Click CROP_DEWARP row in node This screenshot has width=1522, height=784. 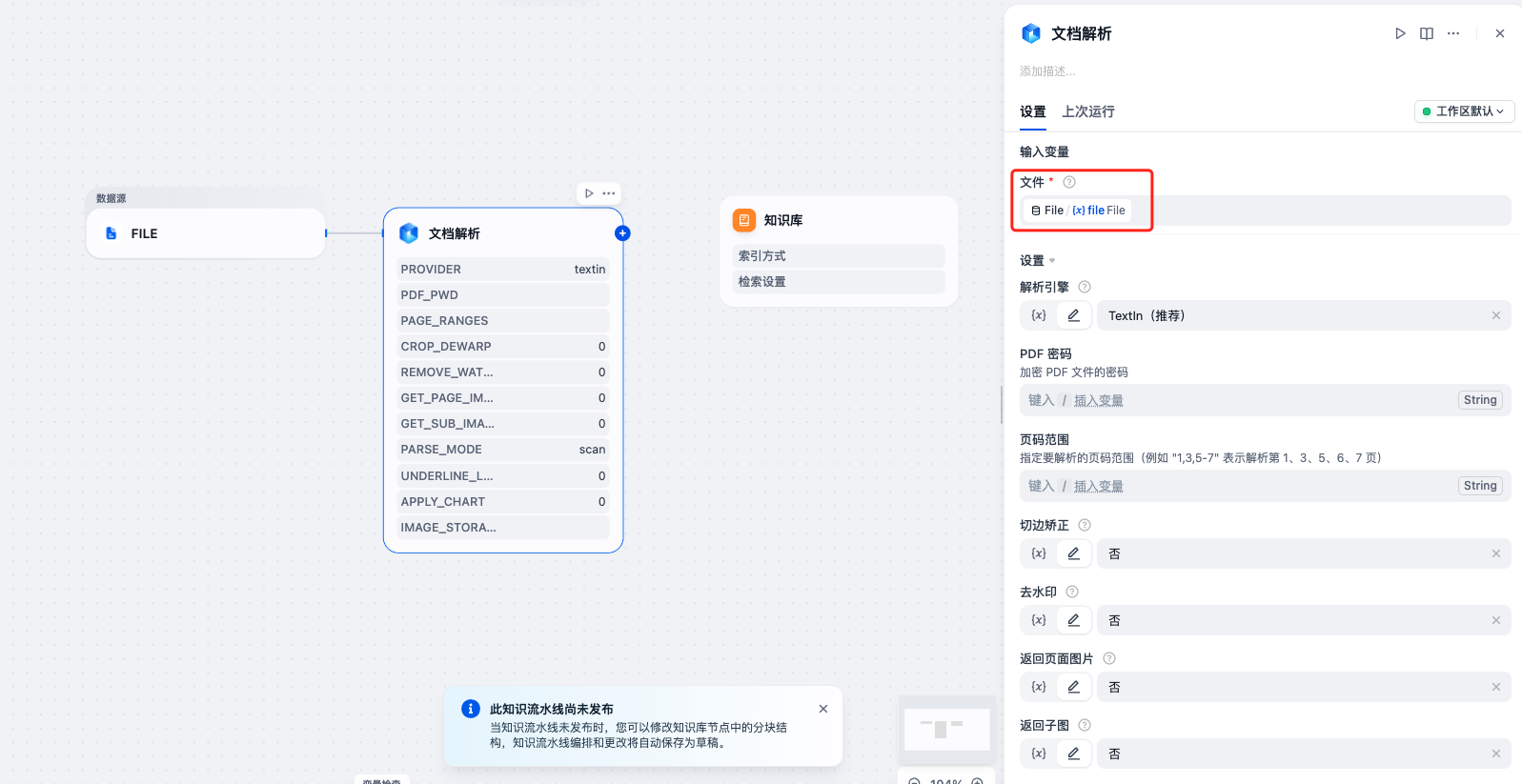tap(503, 347)
